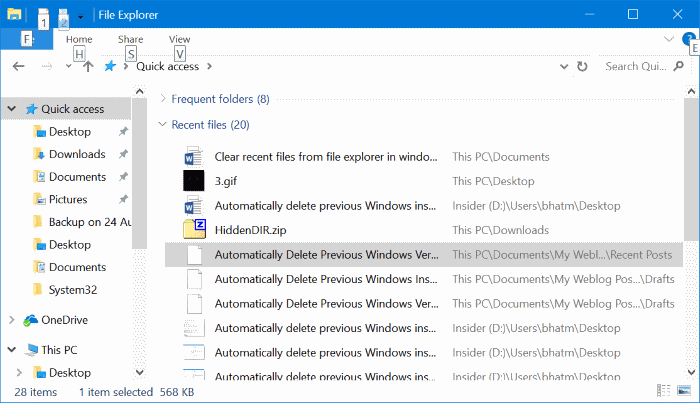This screenshot has height=403, width=700.
Task: Expand the ribbon with the chevron
Action: [669, 39]
